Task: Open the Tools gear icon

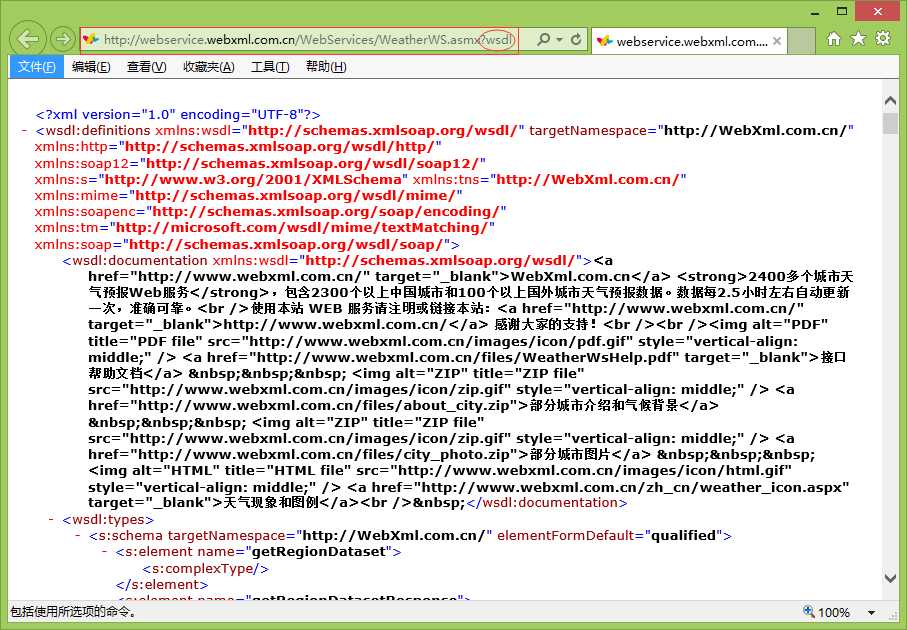Action: click(x=883, y=39)
